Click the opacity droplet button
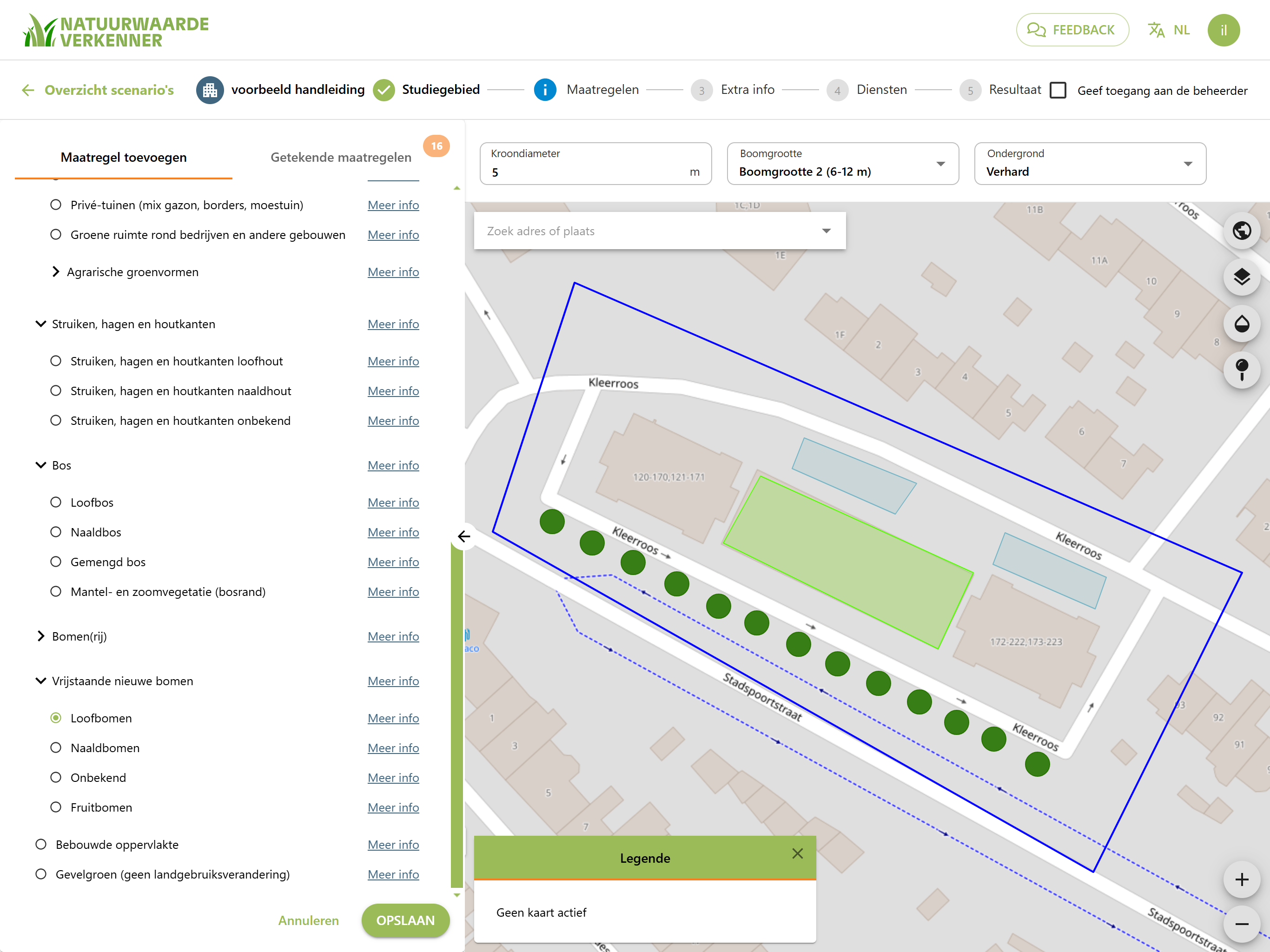 pyautogui.click(x=1242, y=324)
